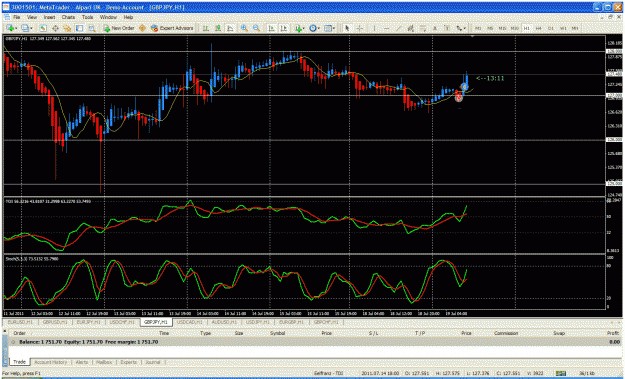This screenshot has width=625, height=379.
Task: Switch to D1 timeframe
Action: point(551,28)
